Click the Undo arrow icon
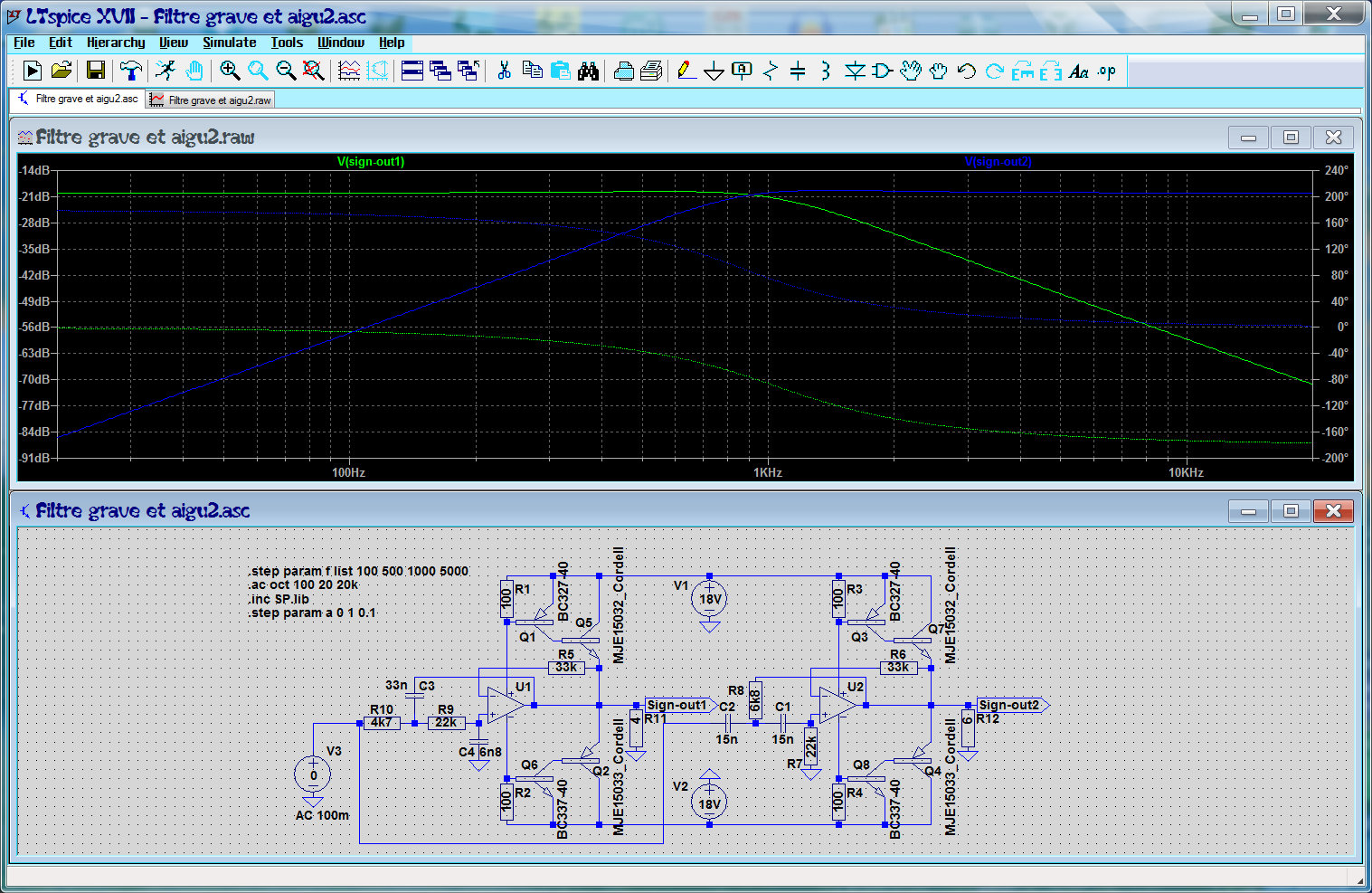1372x893 pixels. click(x=966, y=71)
